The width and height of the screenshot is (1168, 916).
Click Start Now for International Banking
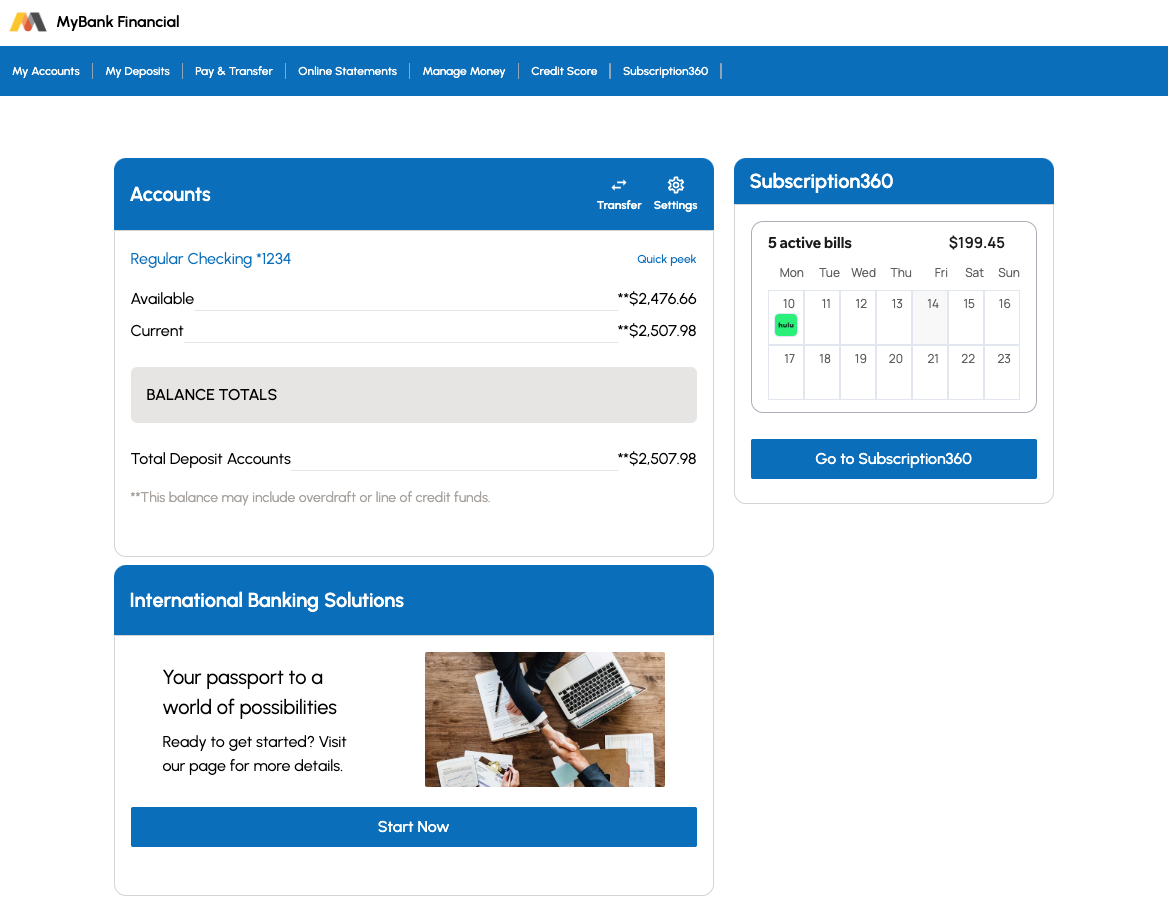413,827
